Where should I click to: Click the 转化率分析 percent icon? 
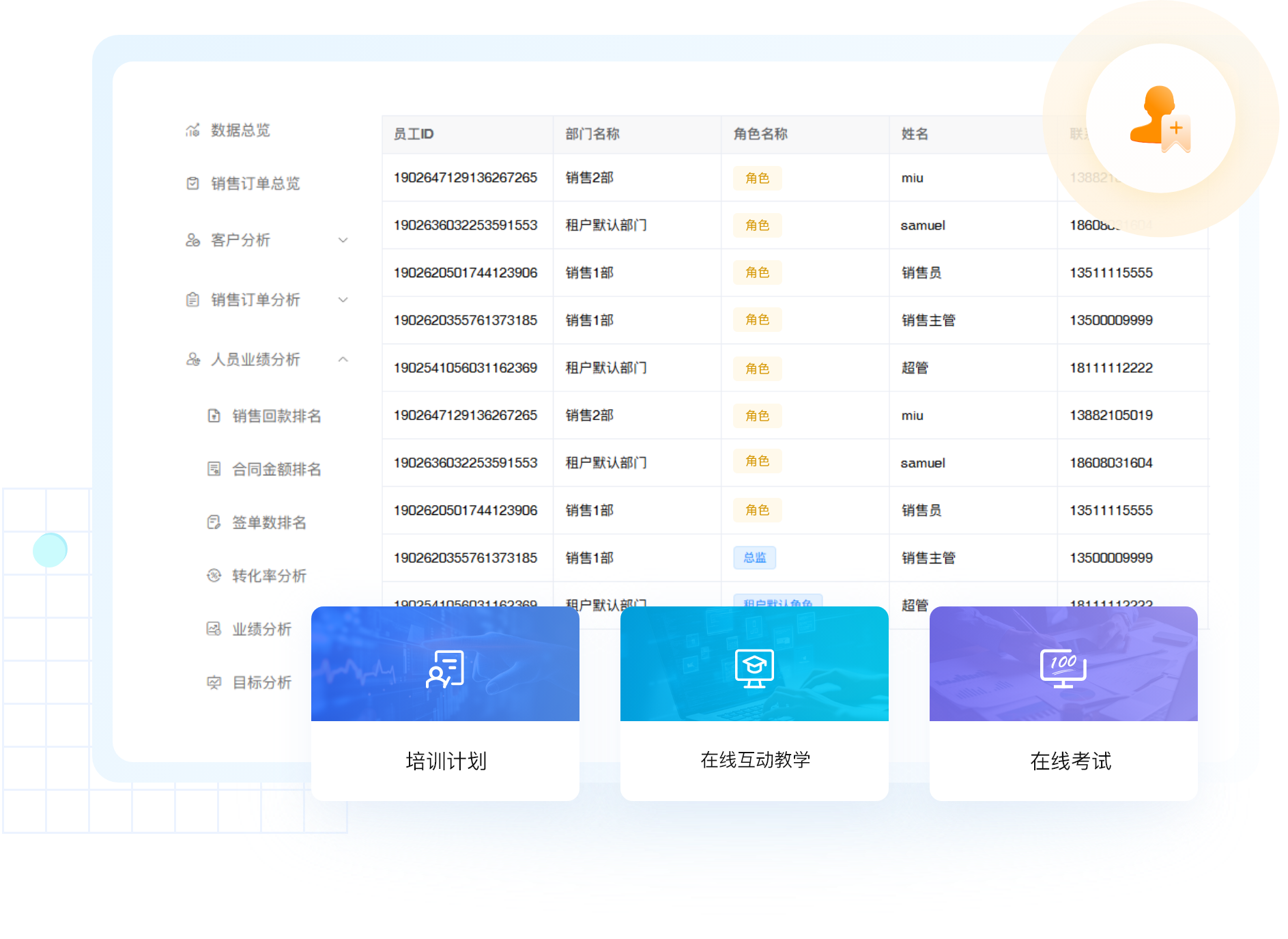coord(214,575)
